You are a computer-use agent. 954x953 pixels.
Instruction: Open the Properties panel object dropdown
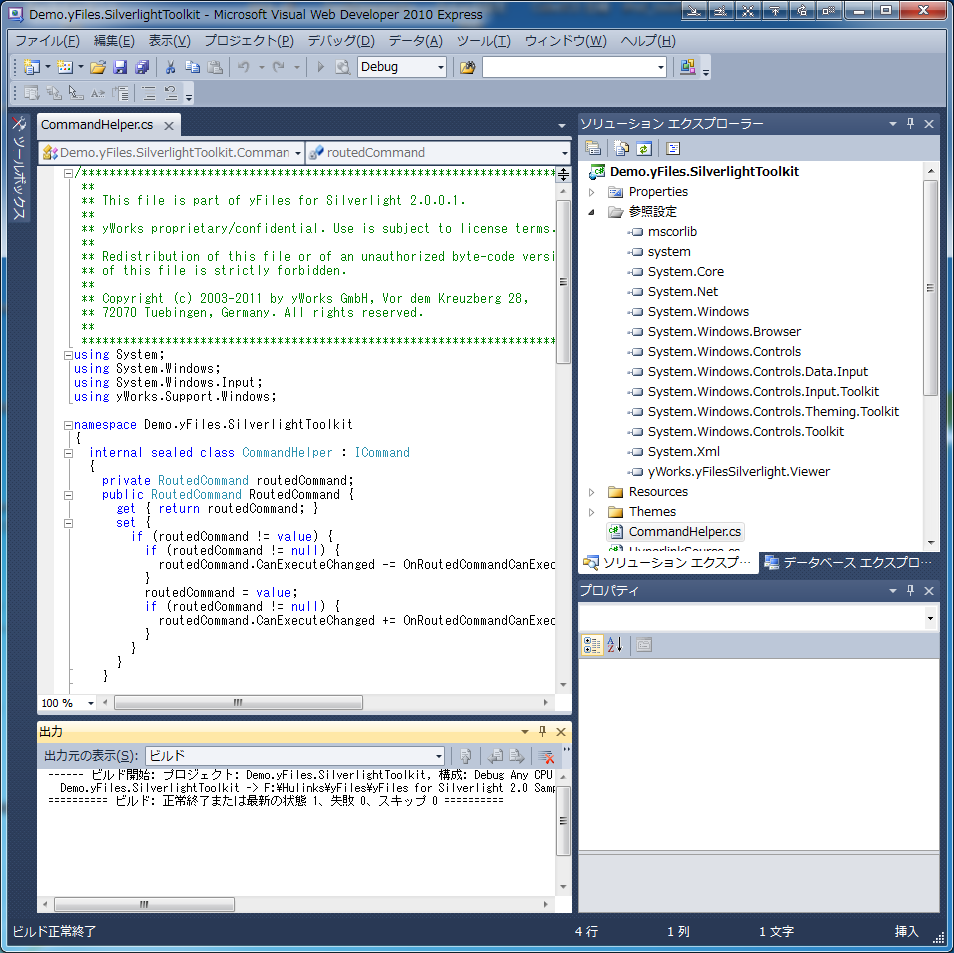(x=930, y=618)
